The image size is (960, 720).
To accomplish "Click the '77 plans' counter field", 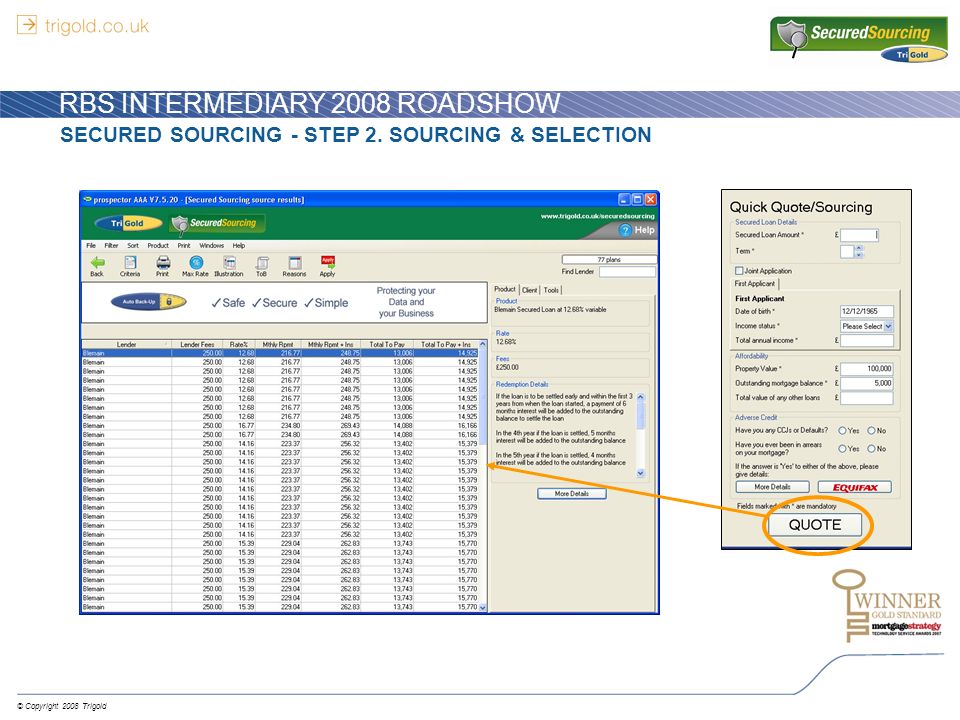I will pyautogui.click(x=609, y=260).
